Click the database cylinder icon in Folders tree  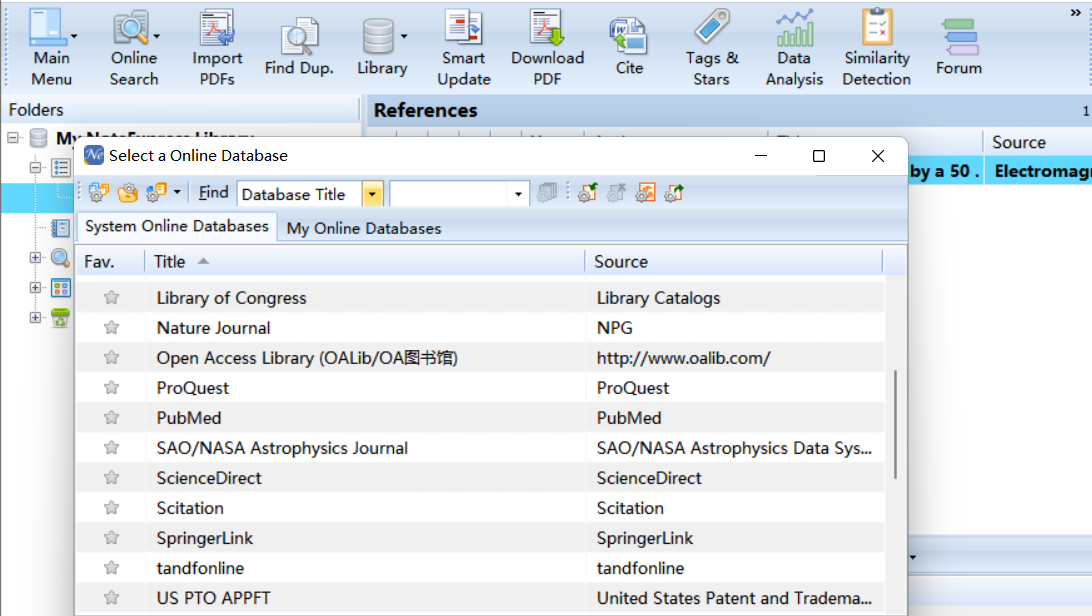click(x=39, y=138)
